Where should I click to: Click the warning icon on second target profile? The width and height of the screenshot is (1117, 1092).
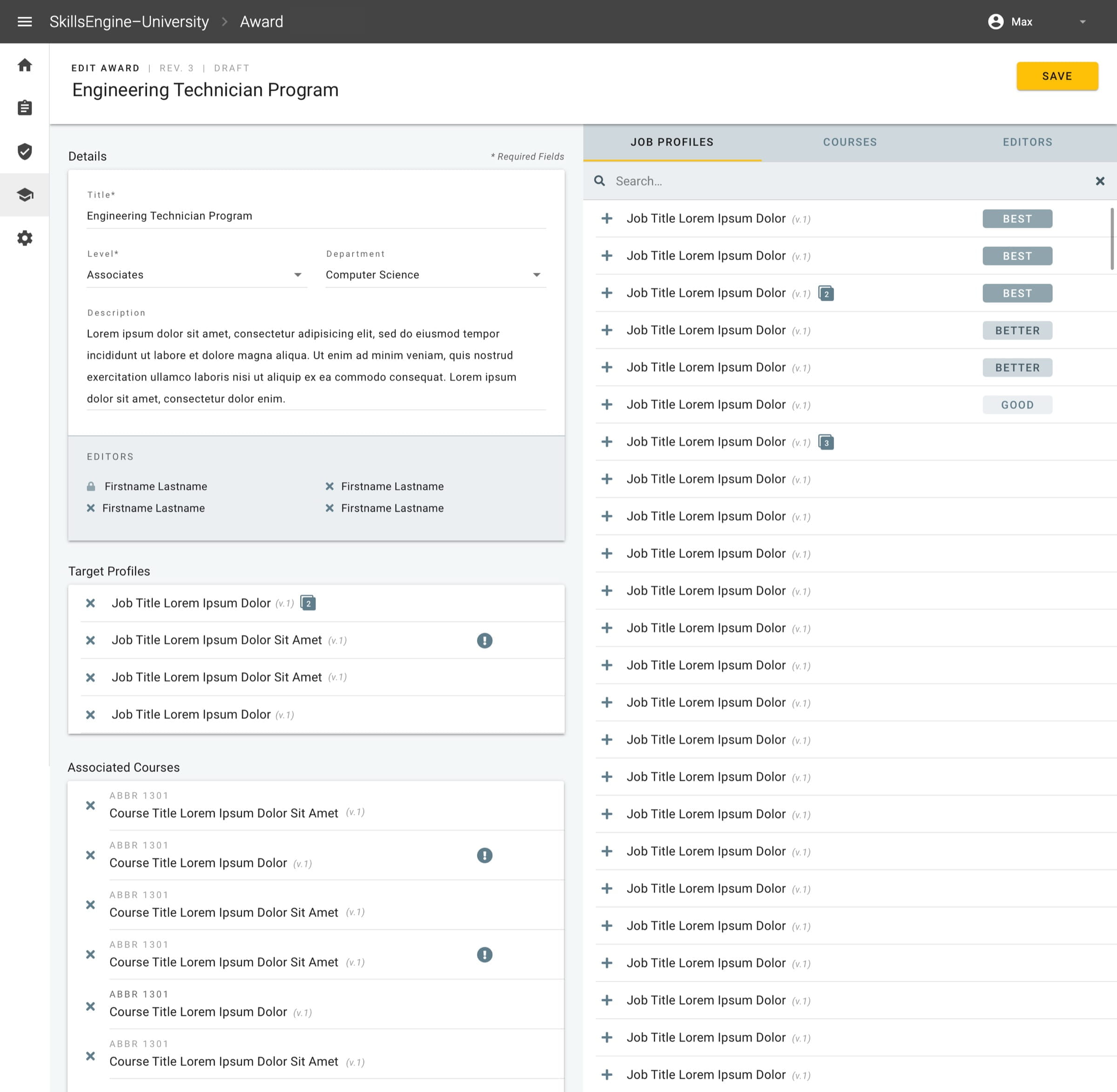tap(484, 640)
